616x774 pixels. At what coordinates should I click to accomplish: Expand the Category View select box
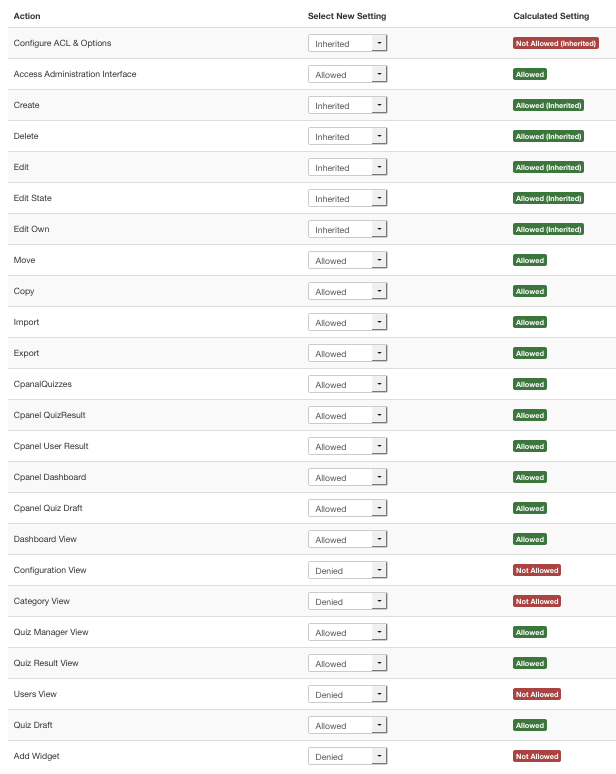(x=347, y=602)
